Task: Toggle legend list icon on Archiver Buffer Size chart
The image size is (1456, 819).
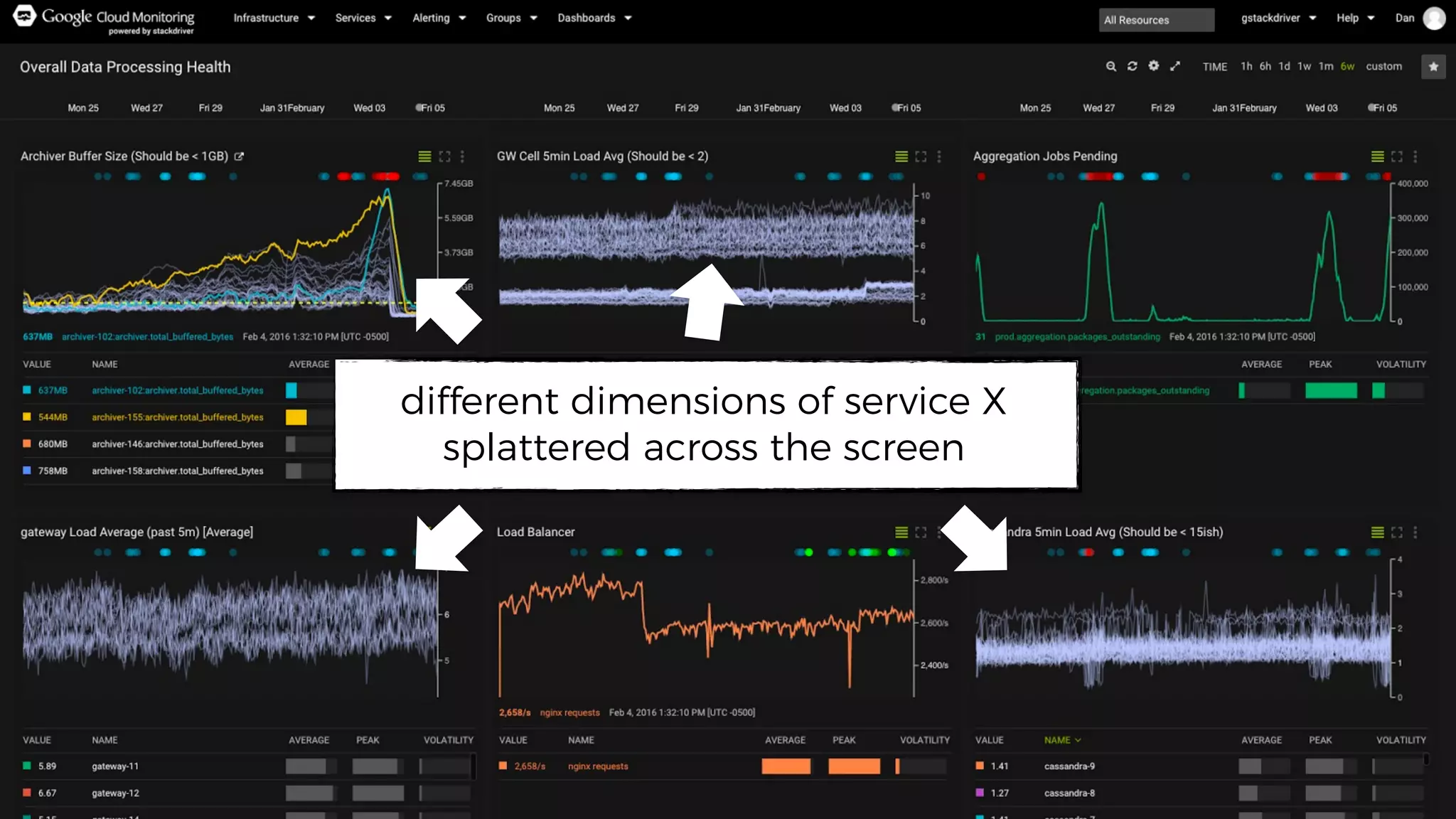Action: pos(424,156)
